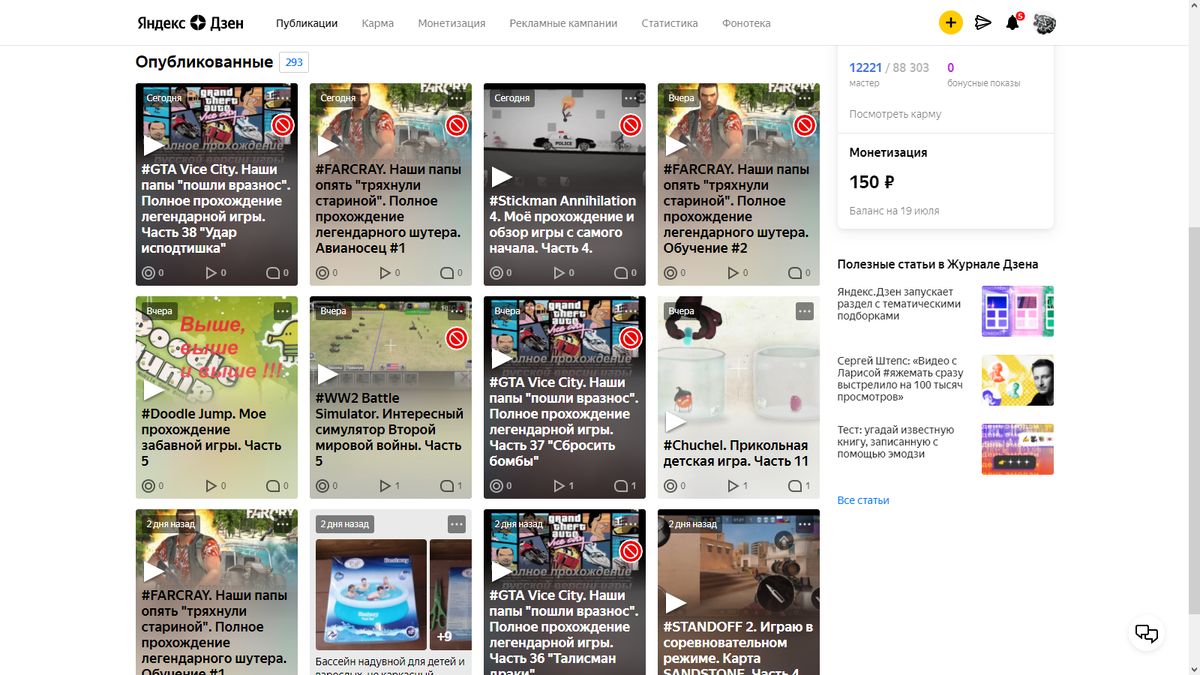This screenshot has width=1200, height=675.
Task: Play the STANDOFF 2 video
Action: tap(676, 602)
